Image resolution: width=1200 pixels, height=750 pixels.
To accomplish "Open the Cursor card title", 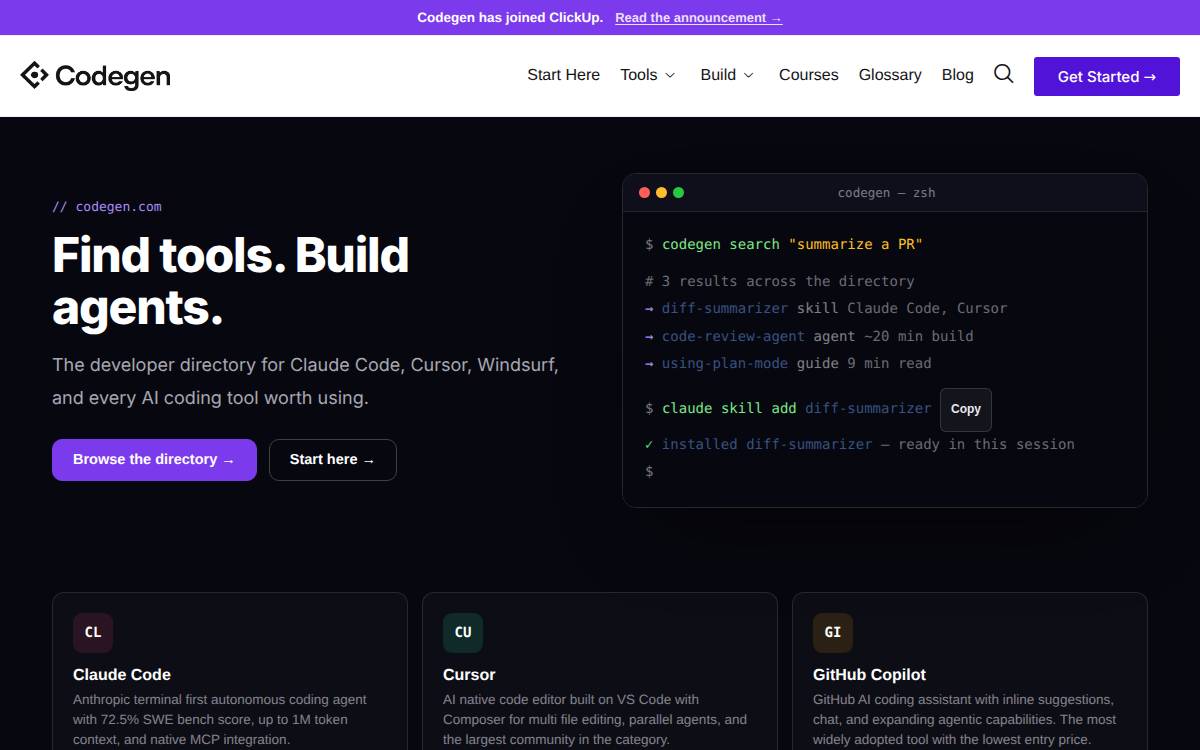I will (469, 674).
